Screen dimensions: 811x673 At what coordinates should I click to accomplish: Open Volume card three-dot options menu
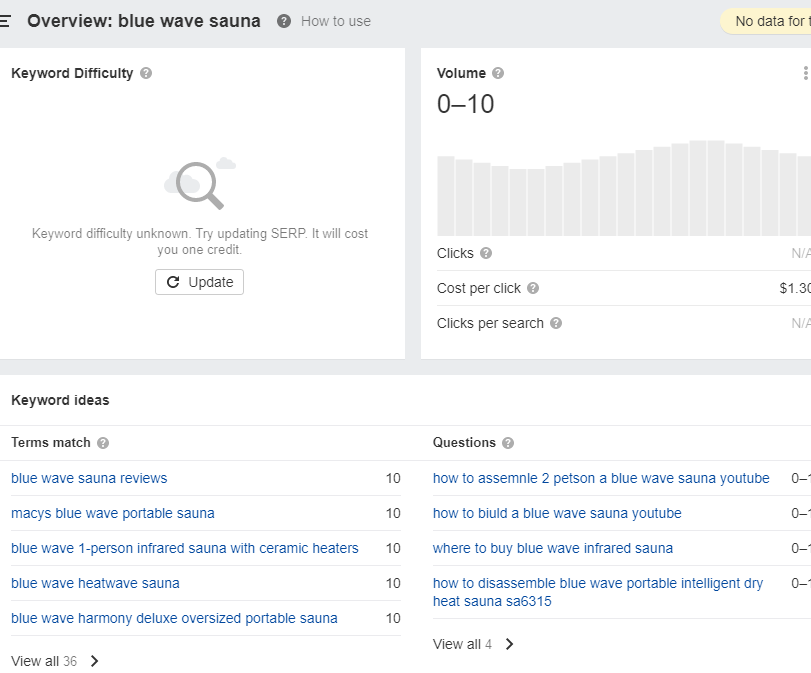pos(805,73)
